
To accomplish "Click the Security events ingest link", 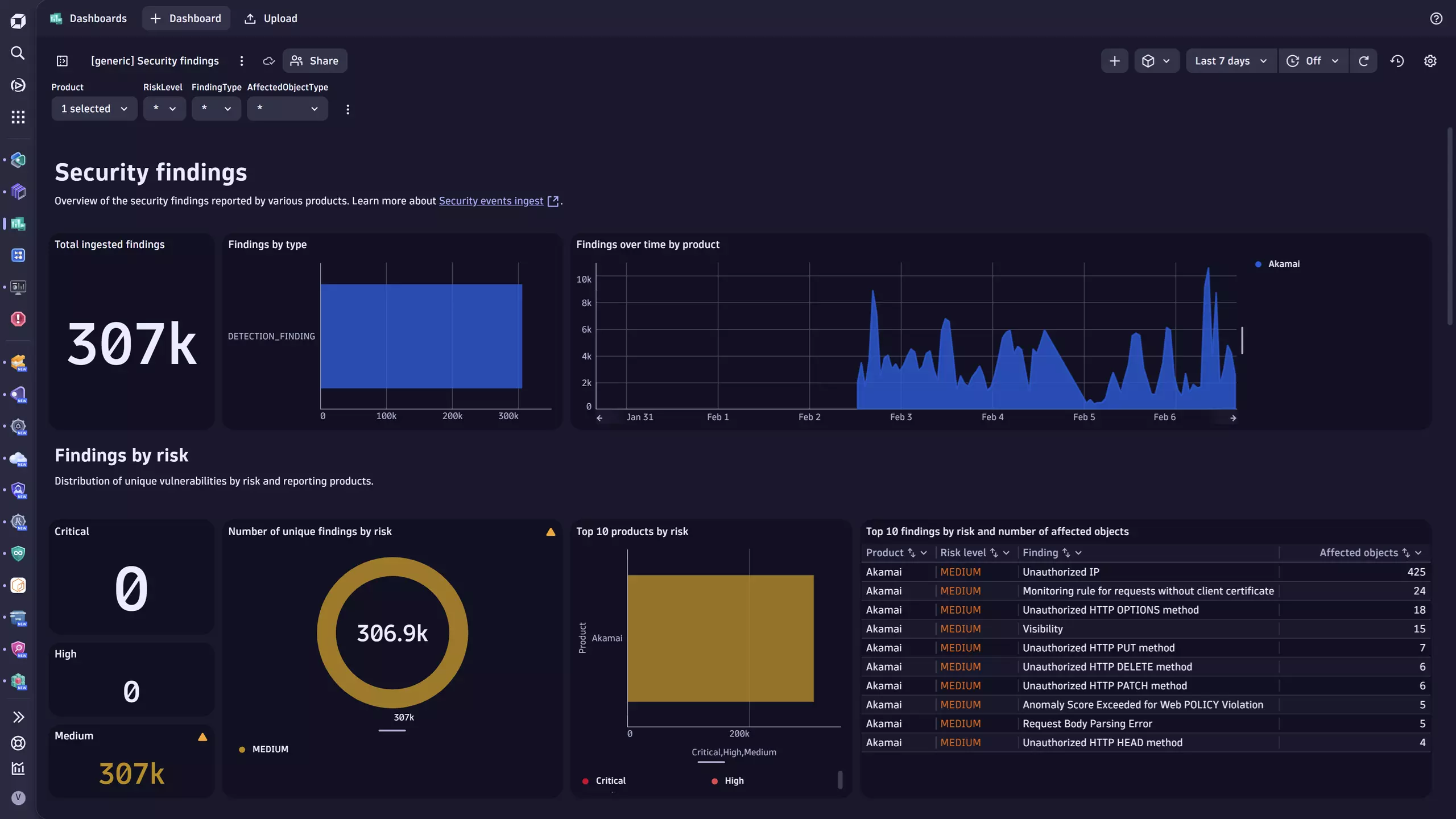I will pyautogui.click(x=490, y=201).
